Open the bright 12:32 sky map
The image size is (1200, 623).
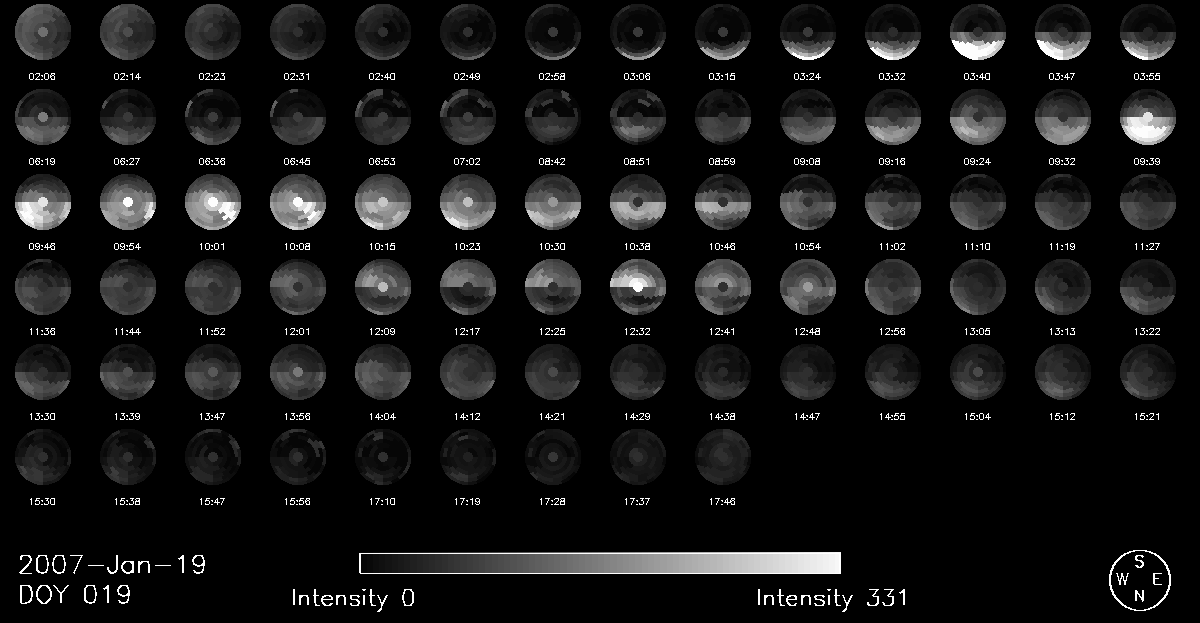click(x=637, y=287)
